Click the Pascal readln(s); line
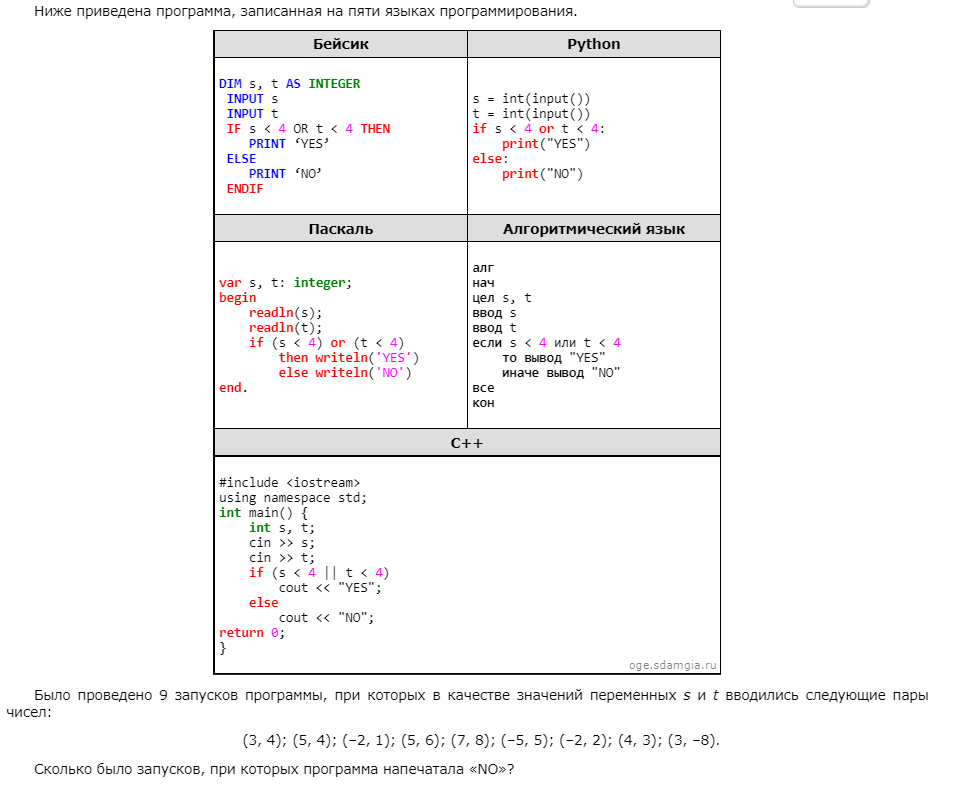 pos(285,313)
